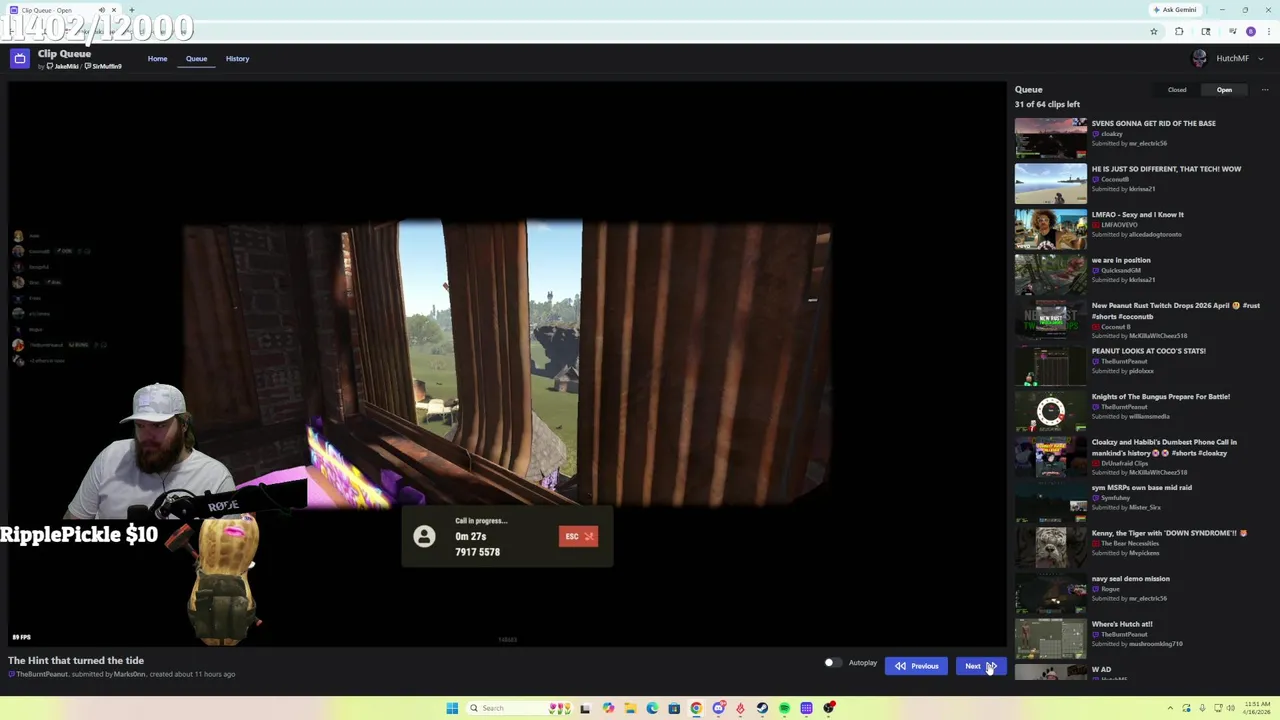This screenshot has height=720, width=1280.
Task: Skip to the Next clip
Action: tap(979, 666)
